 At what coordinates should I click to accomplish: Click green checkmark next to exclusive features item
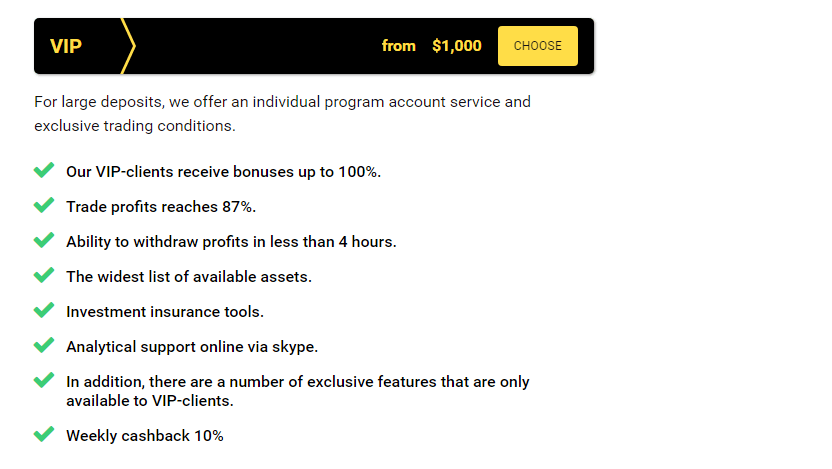tap(44, 380)
